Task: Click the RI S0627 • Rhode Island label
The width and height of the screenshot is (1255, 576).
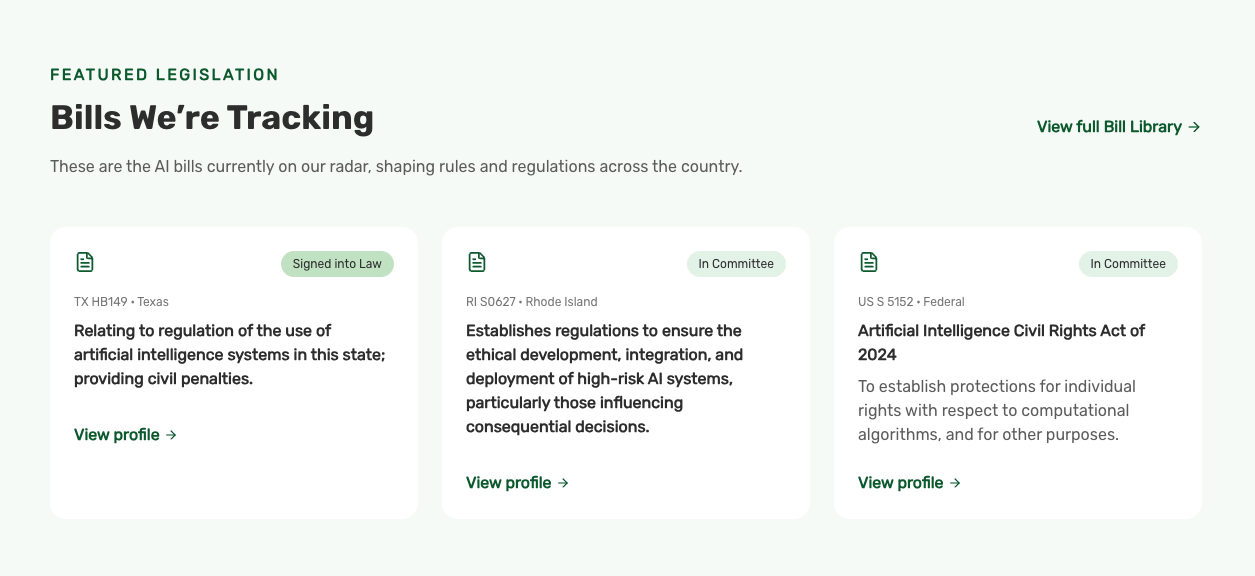Action: coord(531,302)
